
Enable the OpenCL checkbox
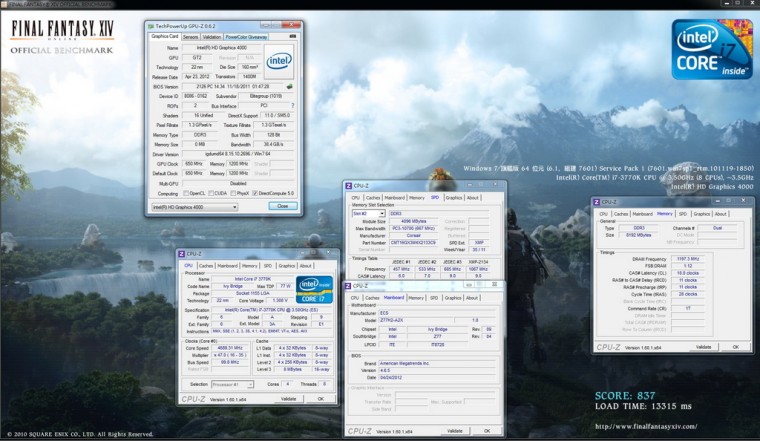click(x=186, y=192)
